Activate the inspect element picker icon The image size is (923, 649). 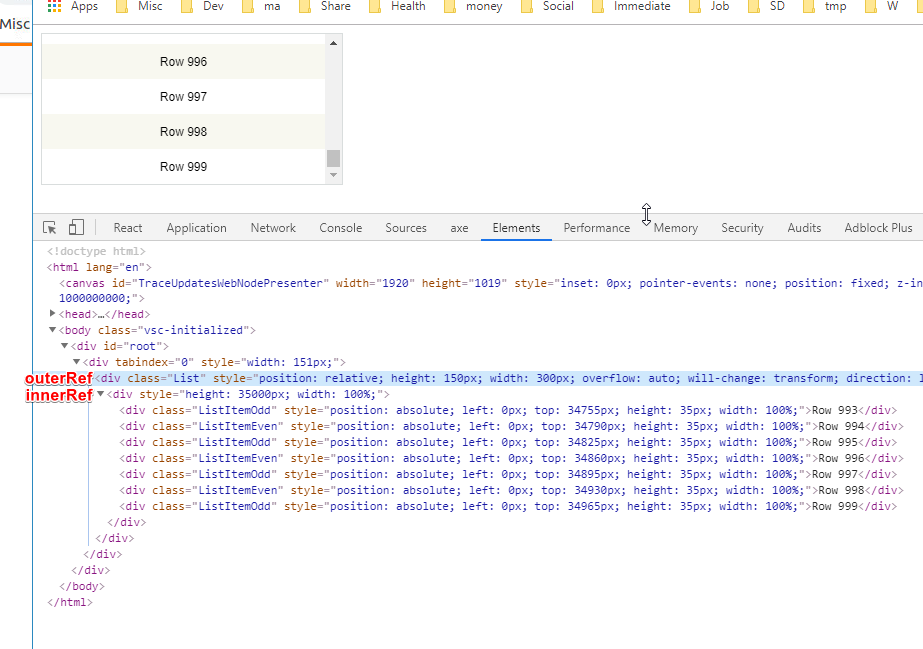(49, 228)
